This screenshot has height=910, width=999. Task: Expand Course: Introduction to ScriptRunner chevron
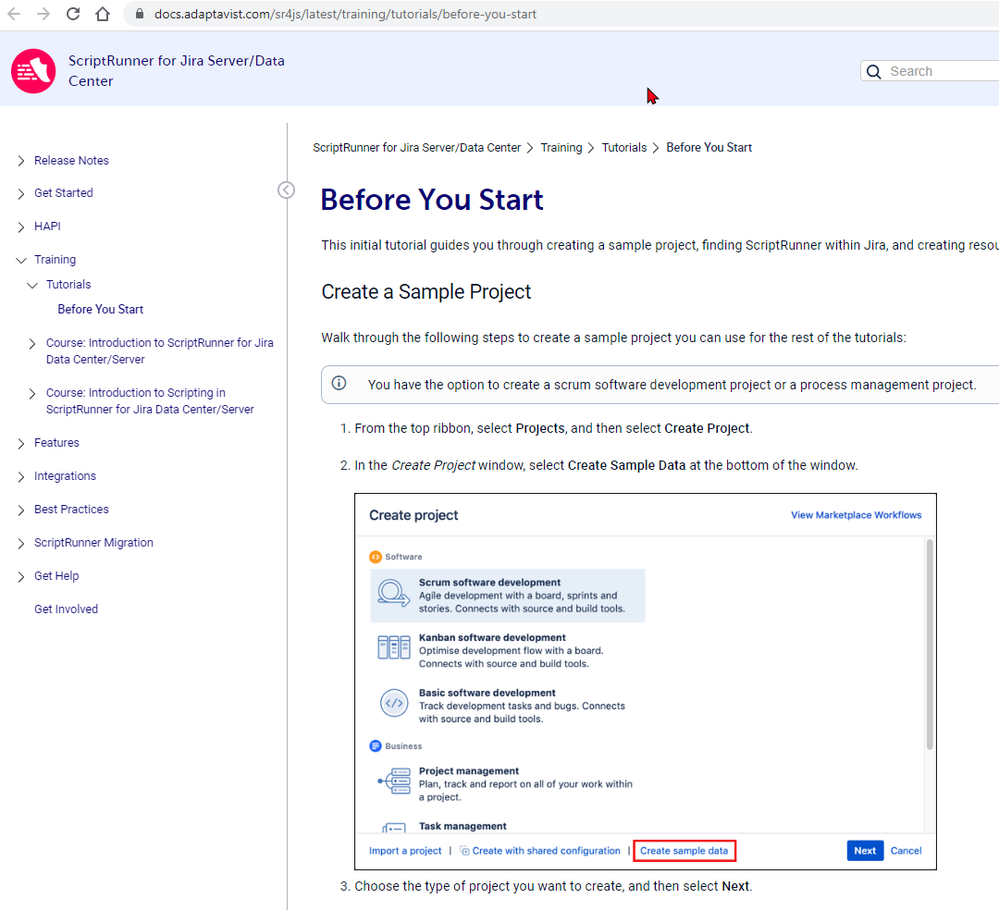[32, 344]
